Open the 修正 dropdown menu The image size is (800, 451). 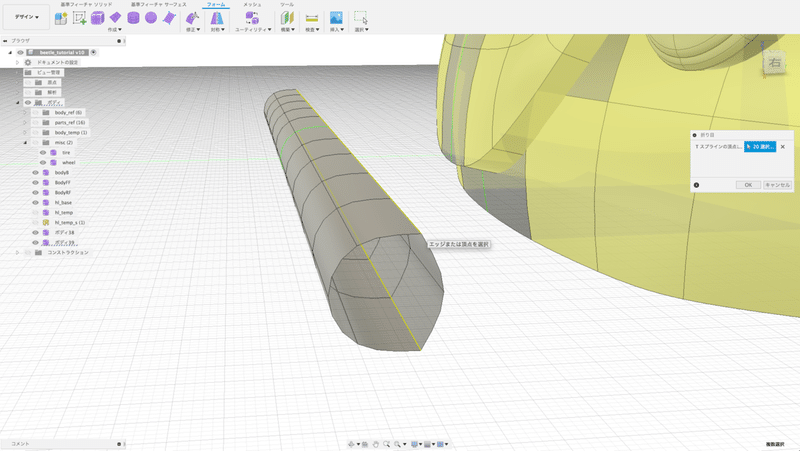[x=192, y=30]
